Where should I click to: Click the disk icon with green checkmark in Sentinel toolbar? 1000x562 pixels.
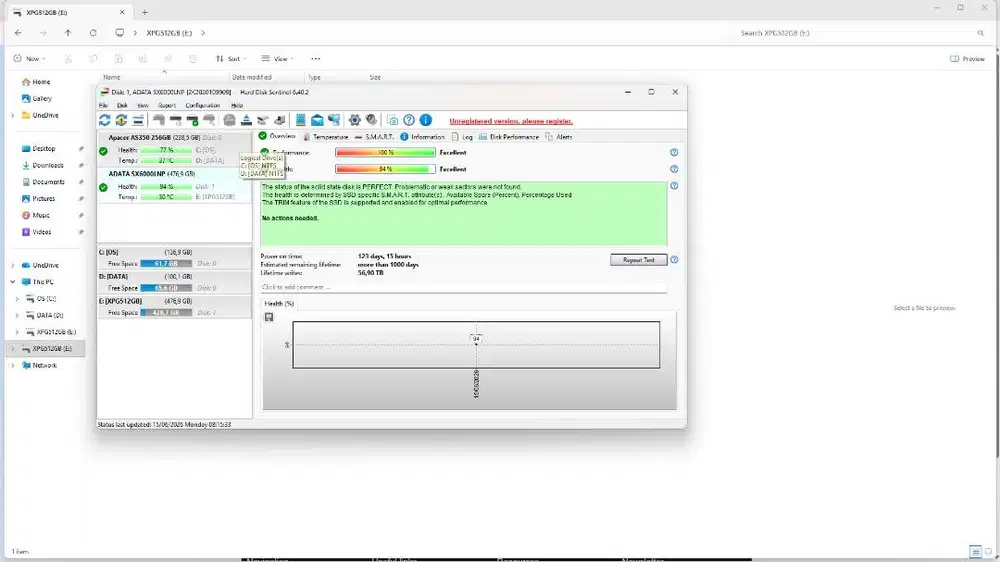[192, 120]
